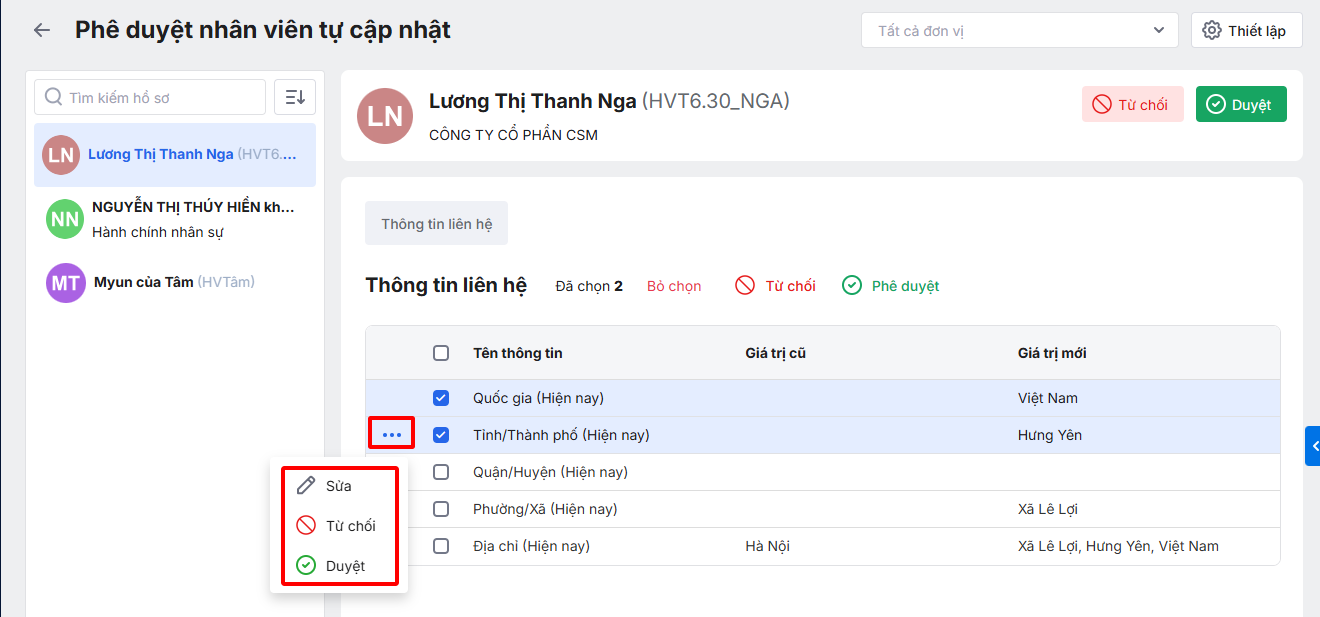
Task: Click the LN avatar in profile header
Action: (385, 116)
